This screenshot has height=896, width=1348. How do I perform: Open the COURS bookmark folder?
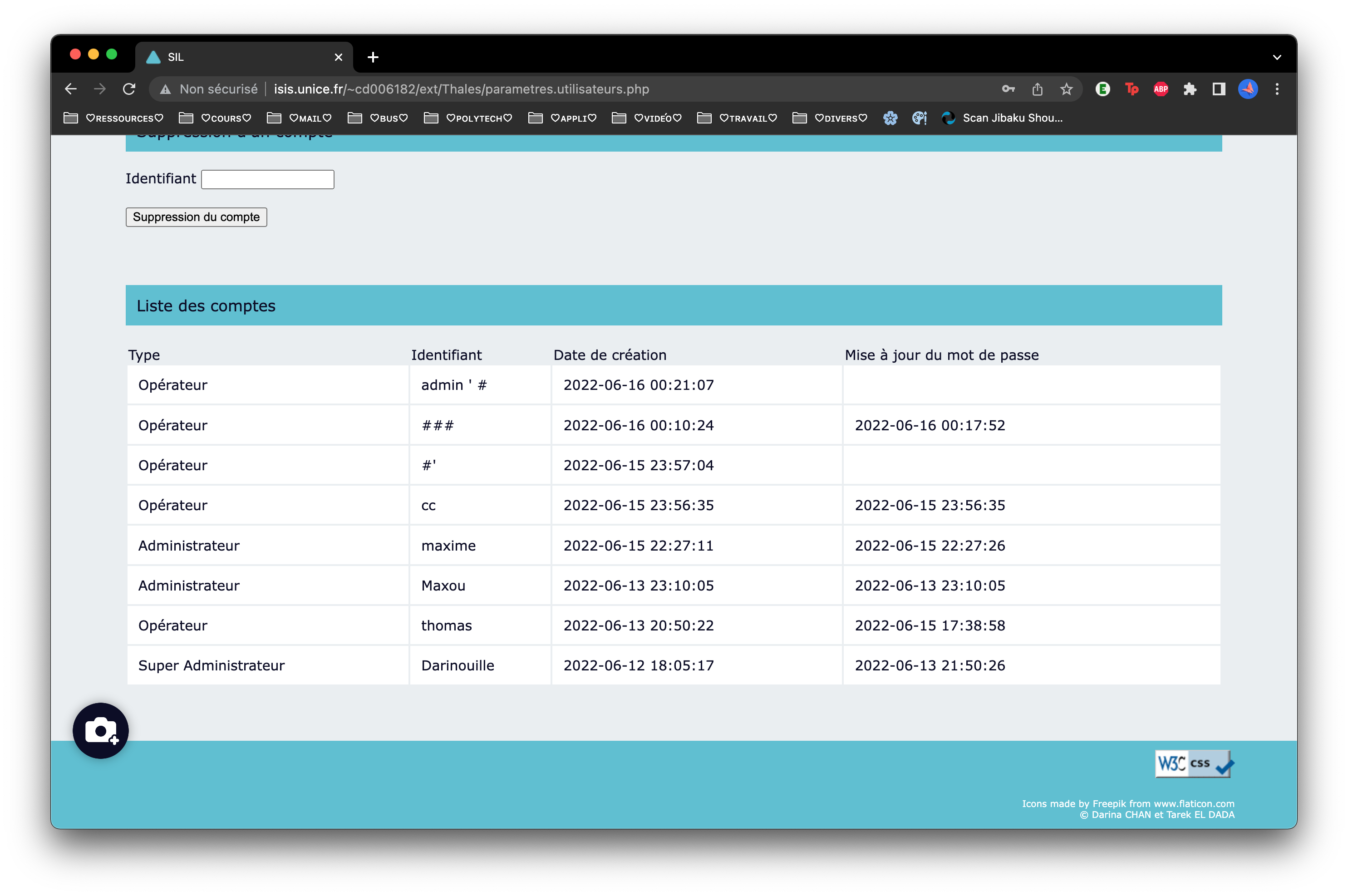coord(216,118)
